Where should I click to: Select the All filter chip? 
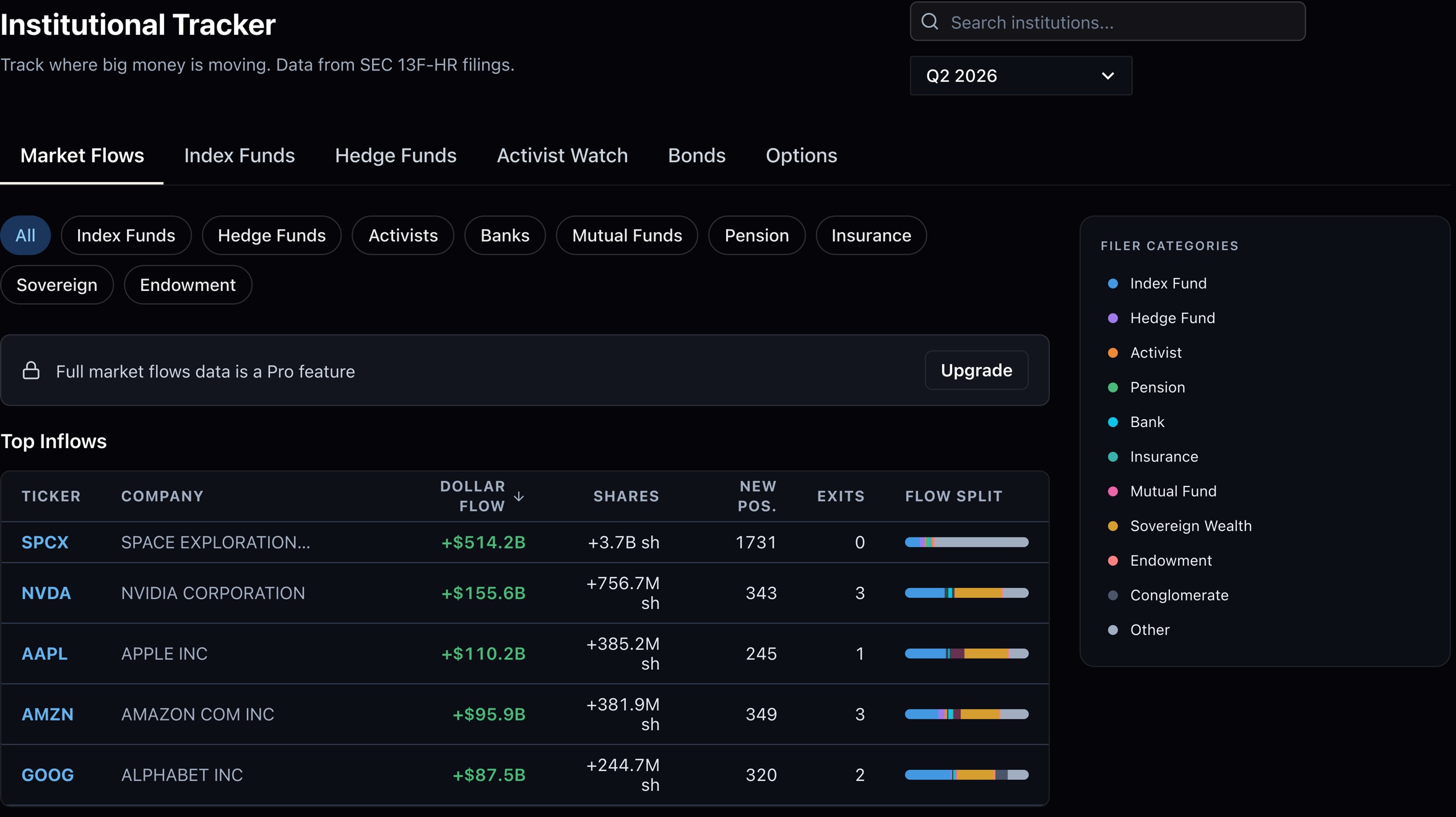[x=25, y=235]
